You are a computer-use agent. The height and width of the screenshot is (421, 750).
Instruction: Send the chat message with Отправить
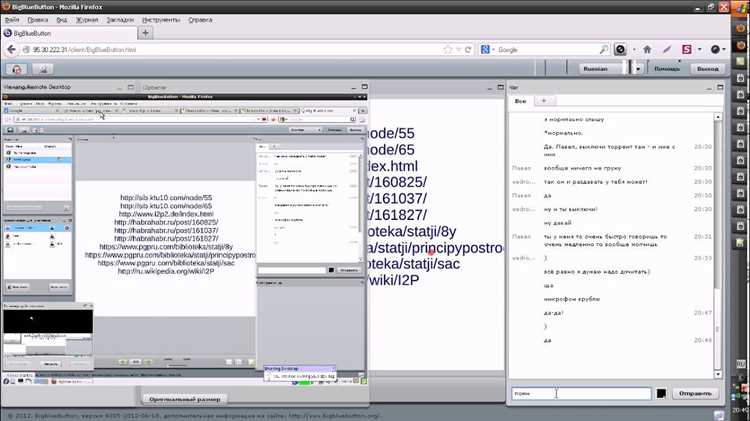click(695, 393)
